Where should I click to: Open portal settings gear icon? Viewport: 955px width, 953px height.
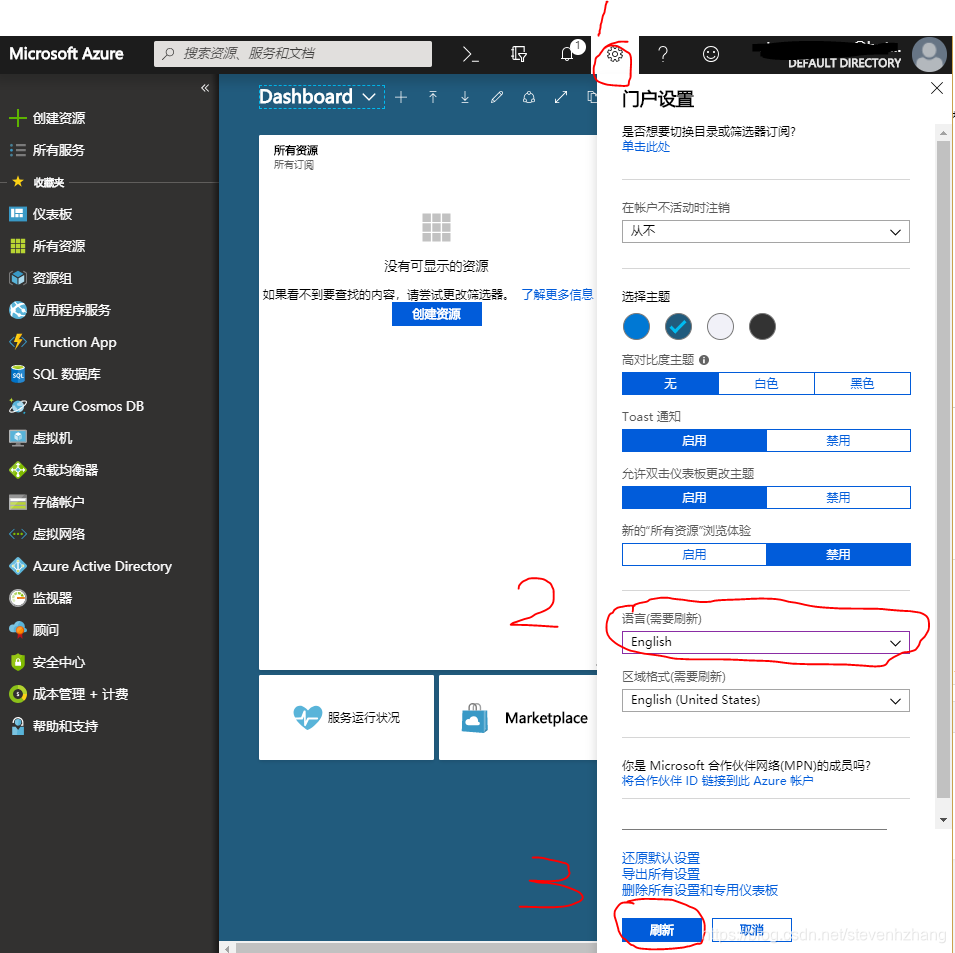[615, 54]
